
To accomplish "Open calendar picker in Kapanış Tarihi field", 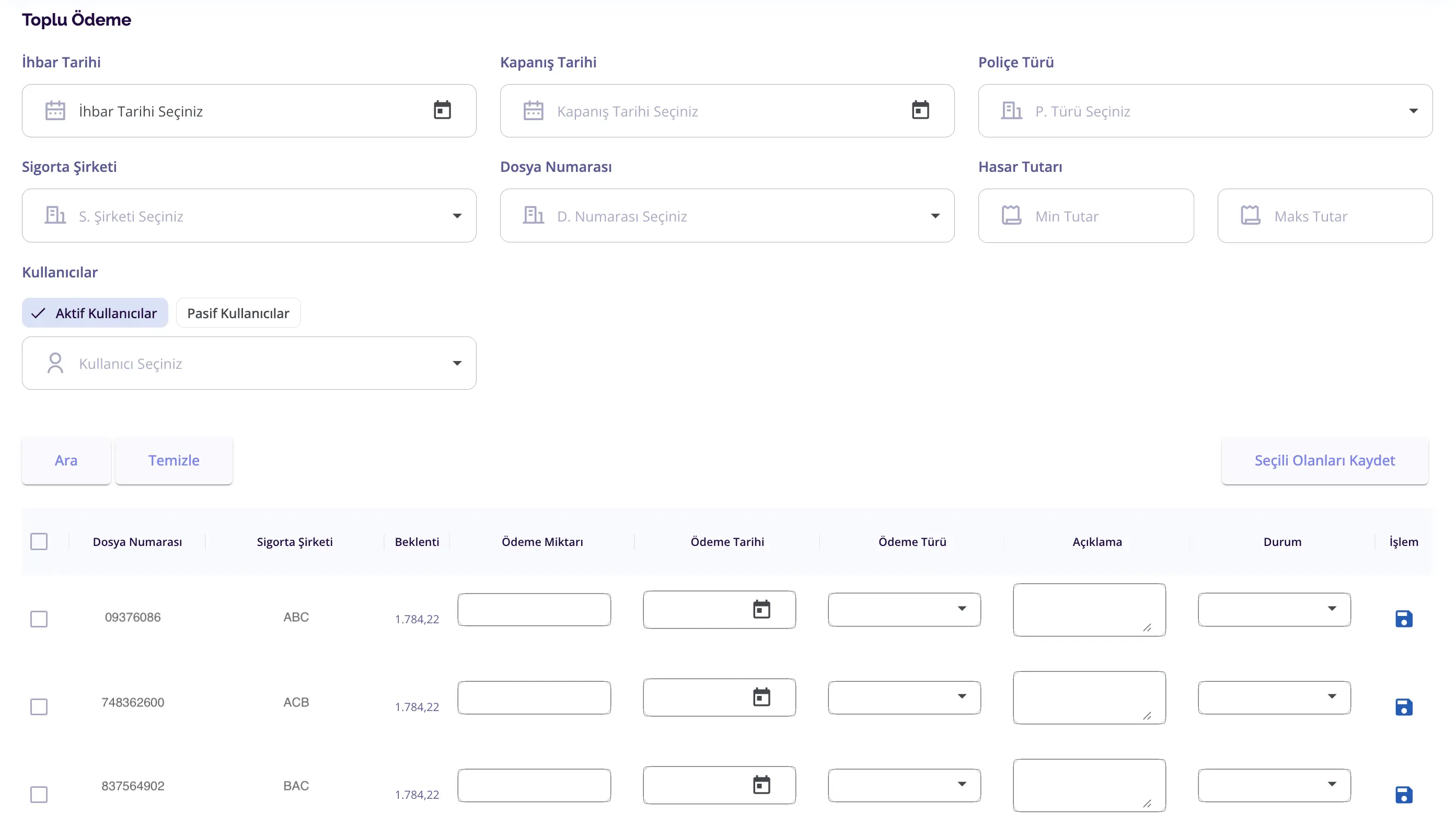I will click(x=920, y=110).
